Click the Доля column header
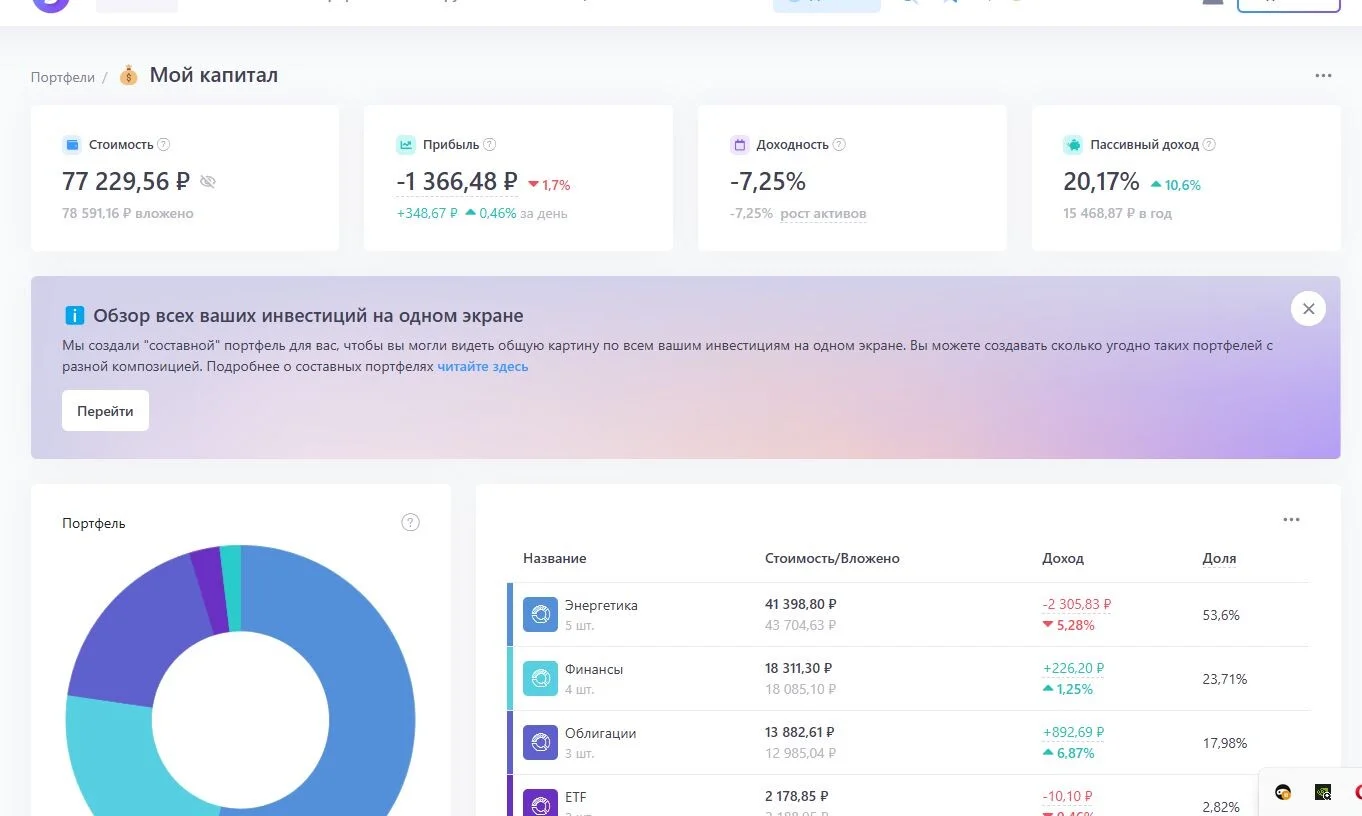The width and height of the screenshot is (1362, 816). tap(1219, 558)
